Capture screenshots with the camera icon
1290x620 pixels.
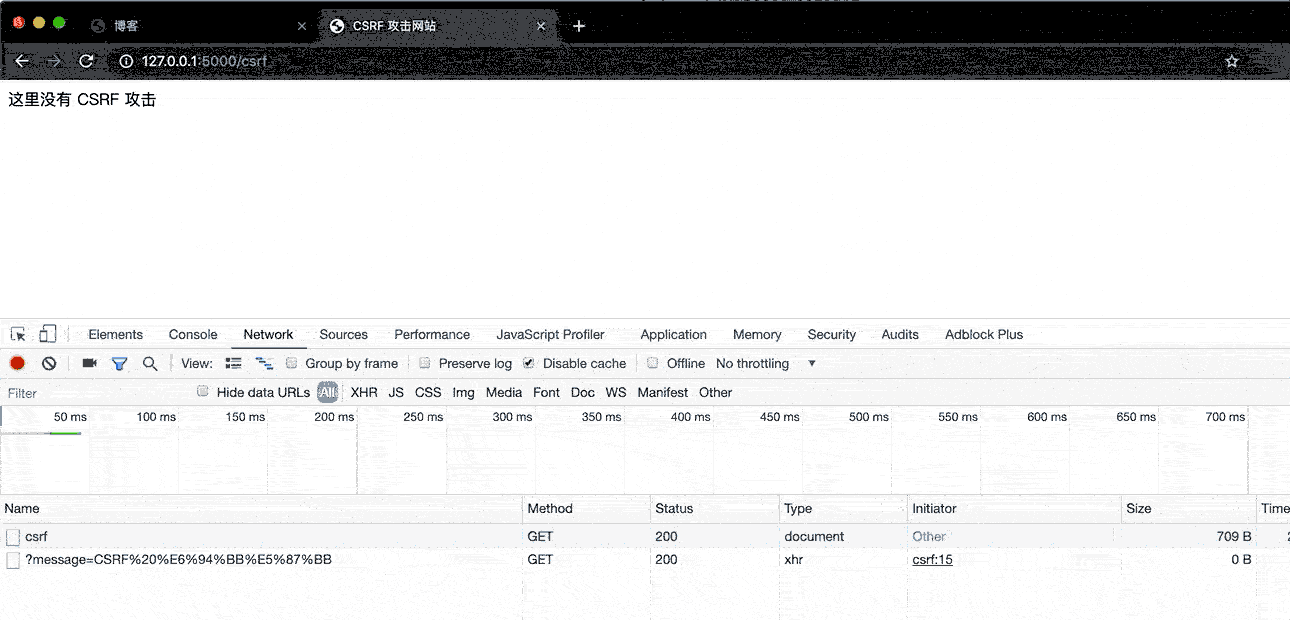pyautogui.click(x=89, y=363)
